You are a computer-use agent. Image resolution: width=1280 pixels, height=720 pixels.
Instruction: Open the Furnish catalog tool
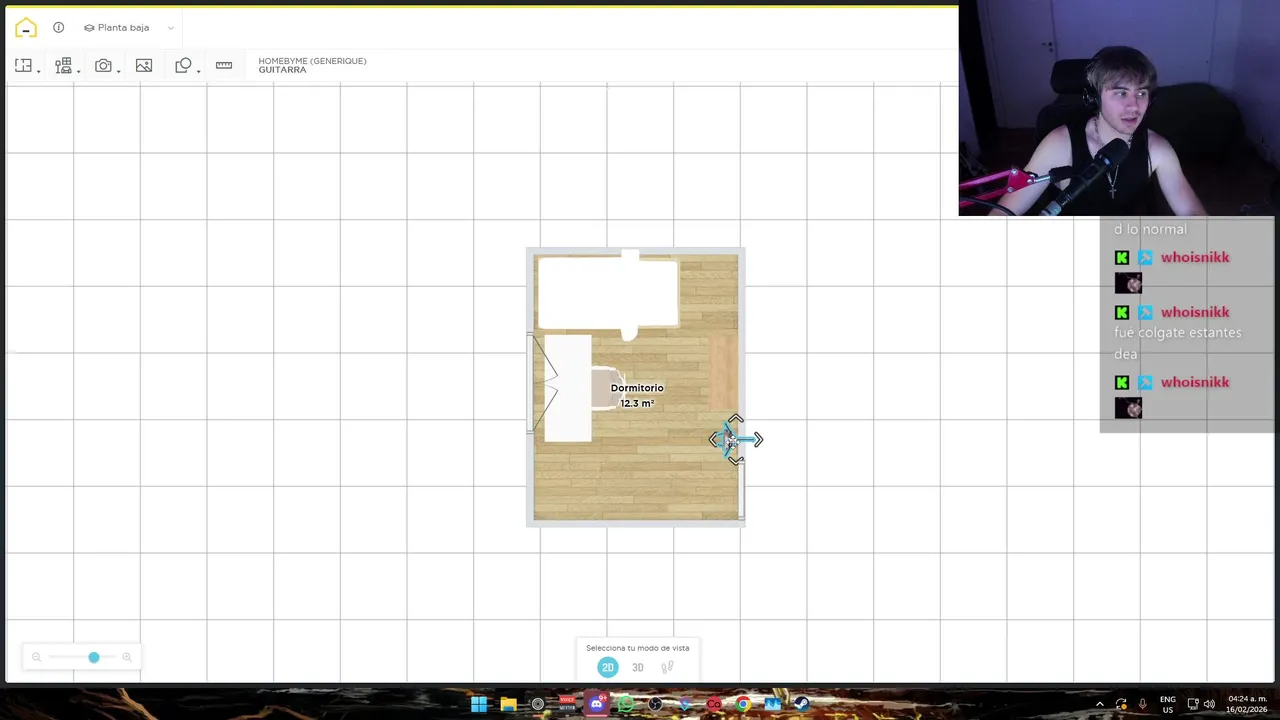[63, 65]
